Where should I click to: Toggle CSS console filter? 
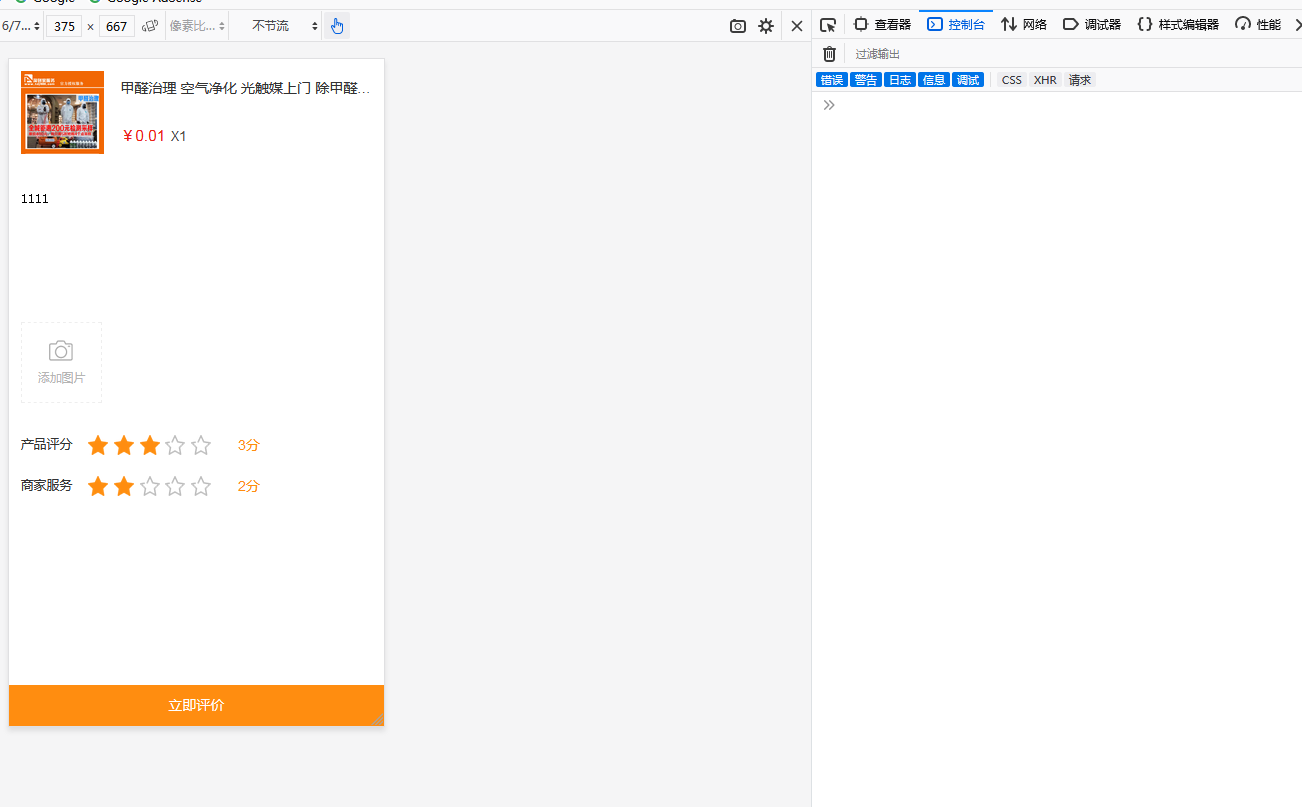point(1012,80)
